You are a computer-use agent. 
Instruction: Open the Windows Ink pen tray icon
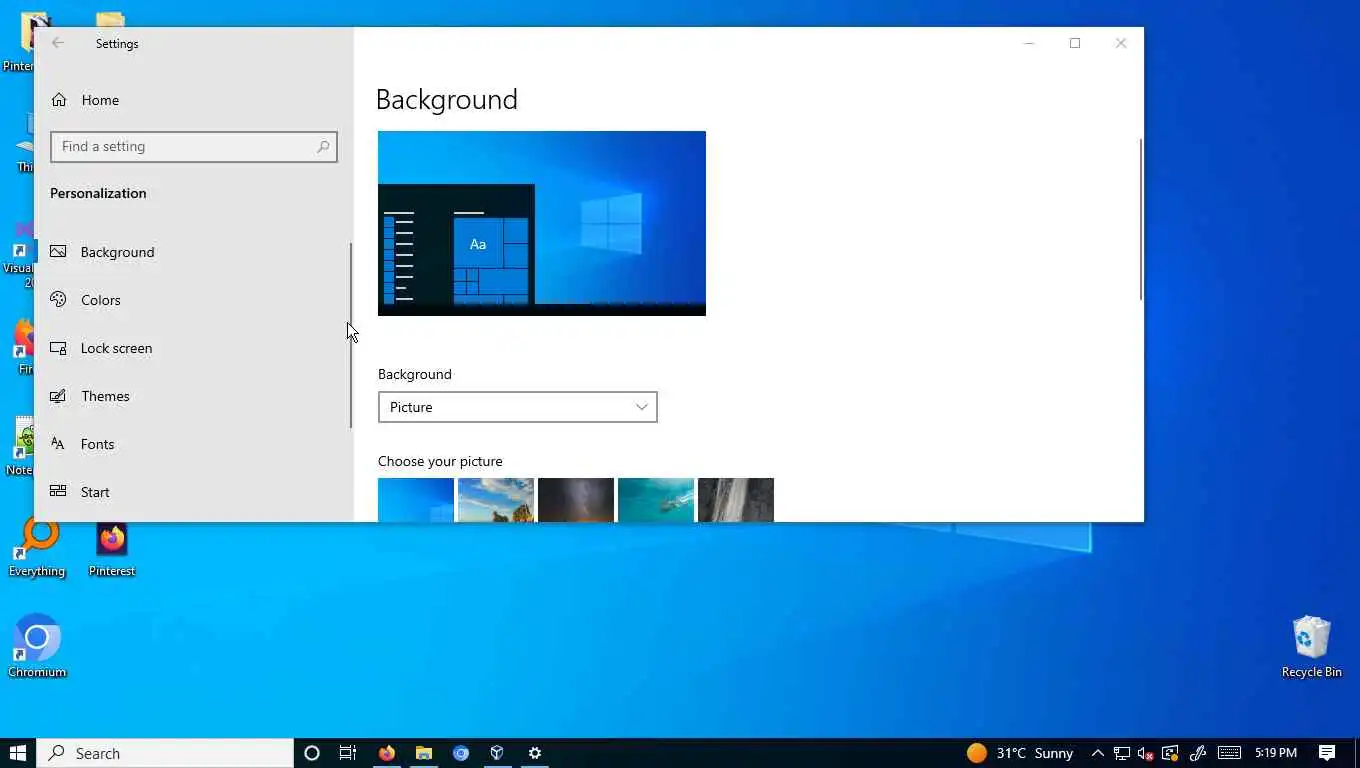coord(1197,753)
